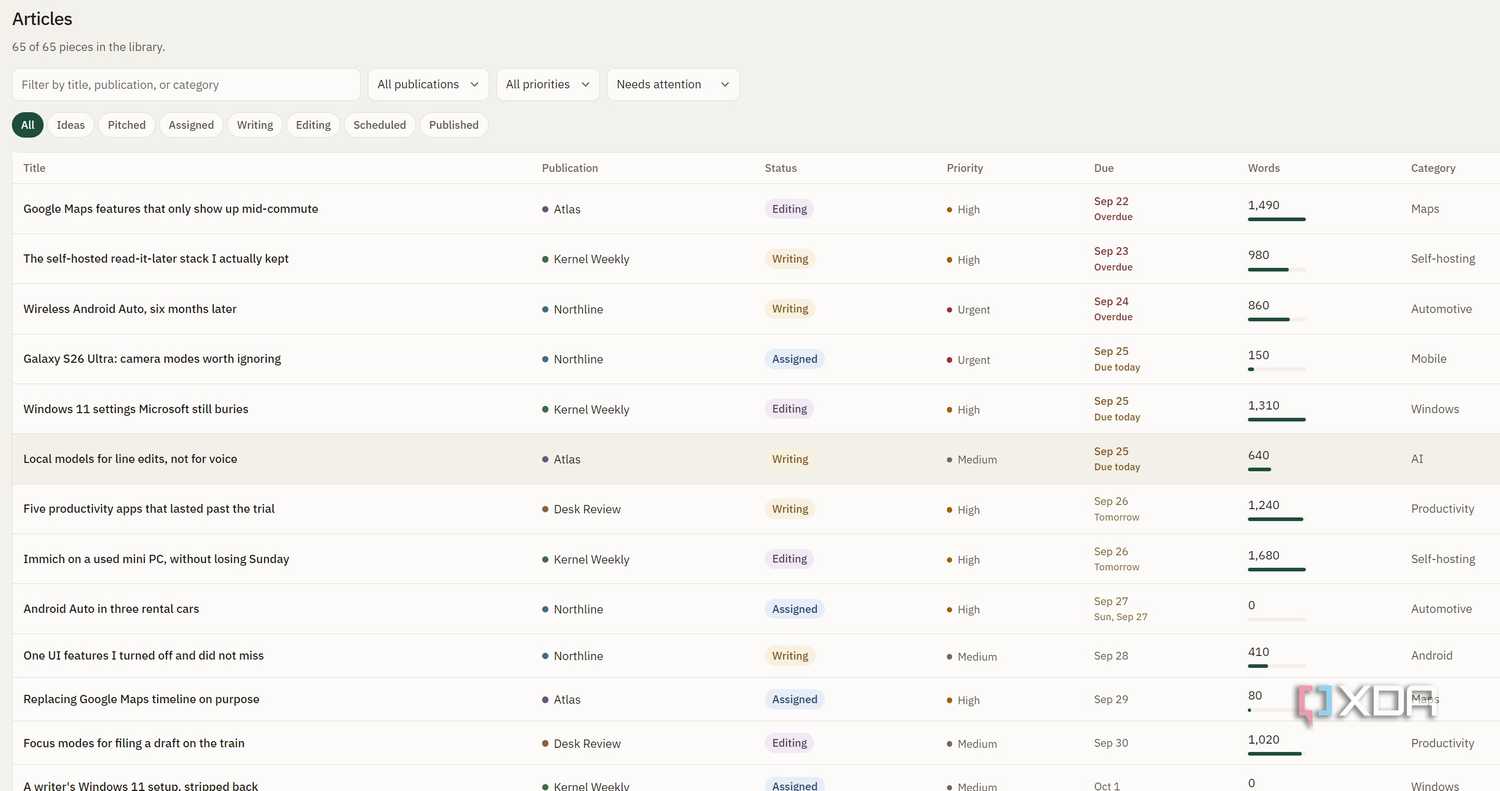Click the Title column header
1500x791 pixels.
tap(34, 168)
